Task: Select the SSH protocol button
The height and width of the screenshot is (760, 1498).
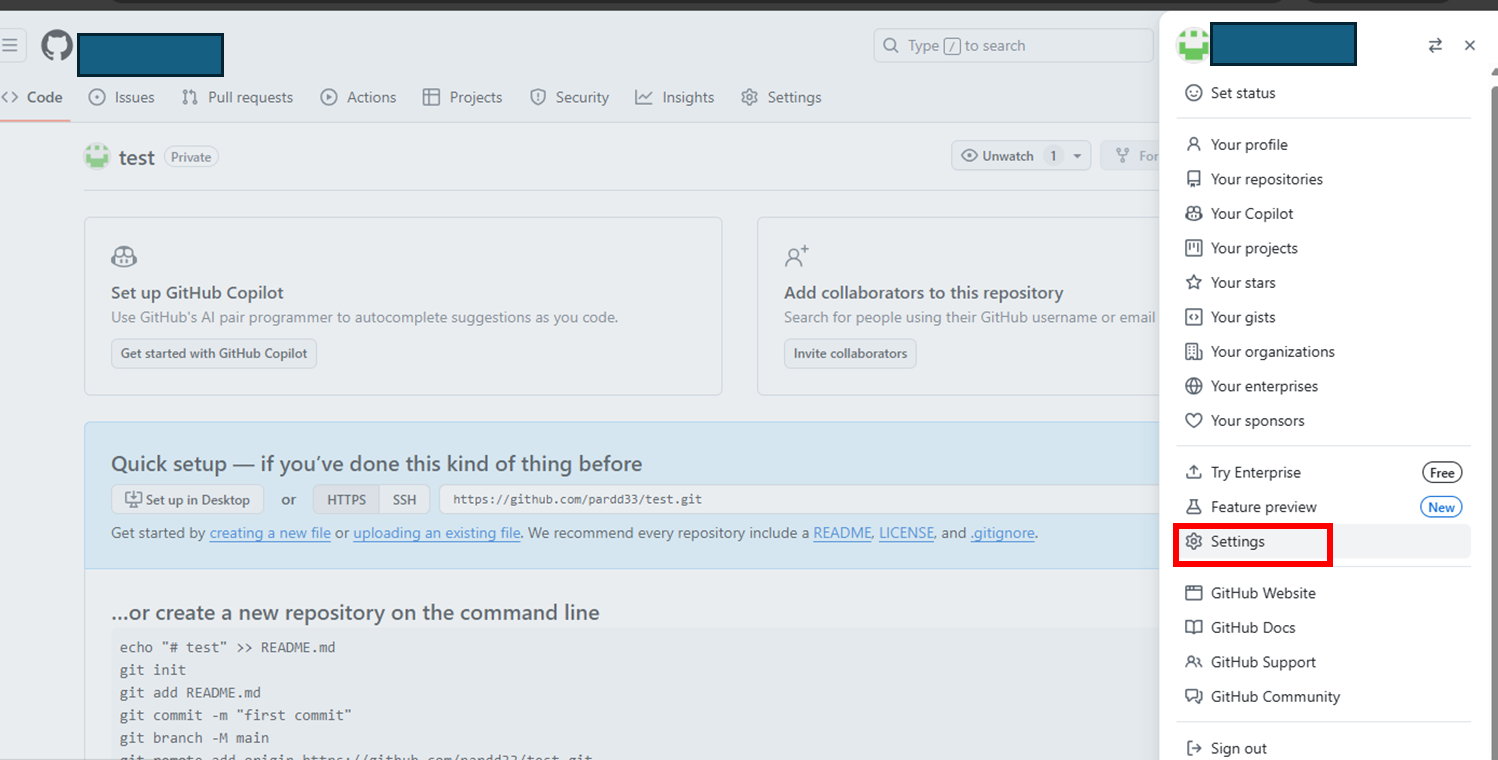Action: (x=404, y=499)
